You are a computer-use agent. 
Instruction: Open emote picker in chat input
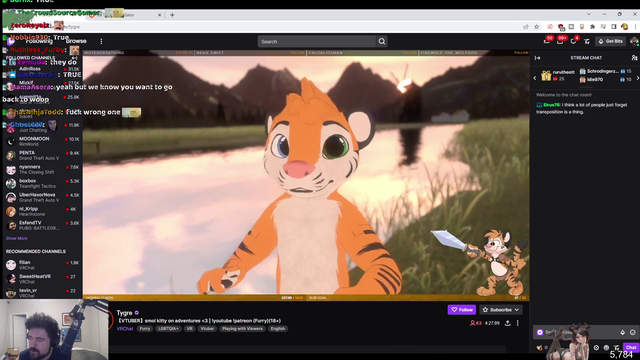tap(633, 332)
